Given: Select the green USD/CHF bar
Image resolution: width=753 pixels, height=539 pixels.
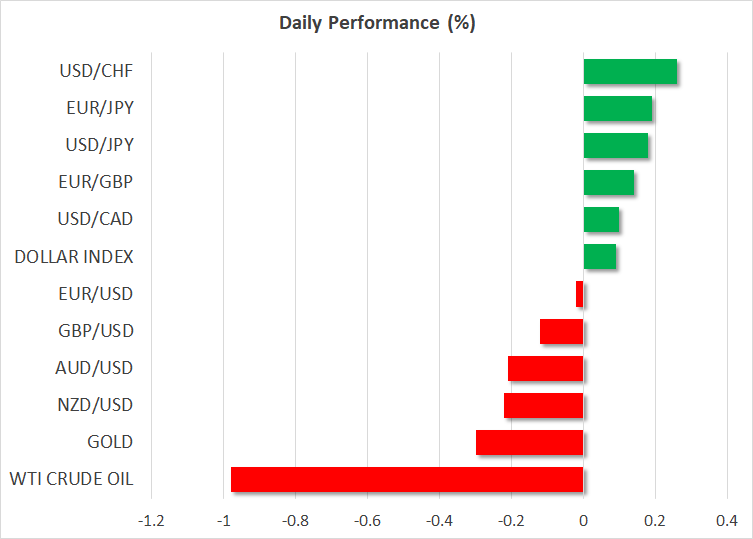Looking at the screenshot, I should 630,72.
